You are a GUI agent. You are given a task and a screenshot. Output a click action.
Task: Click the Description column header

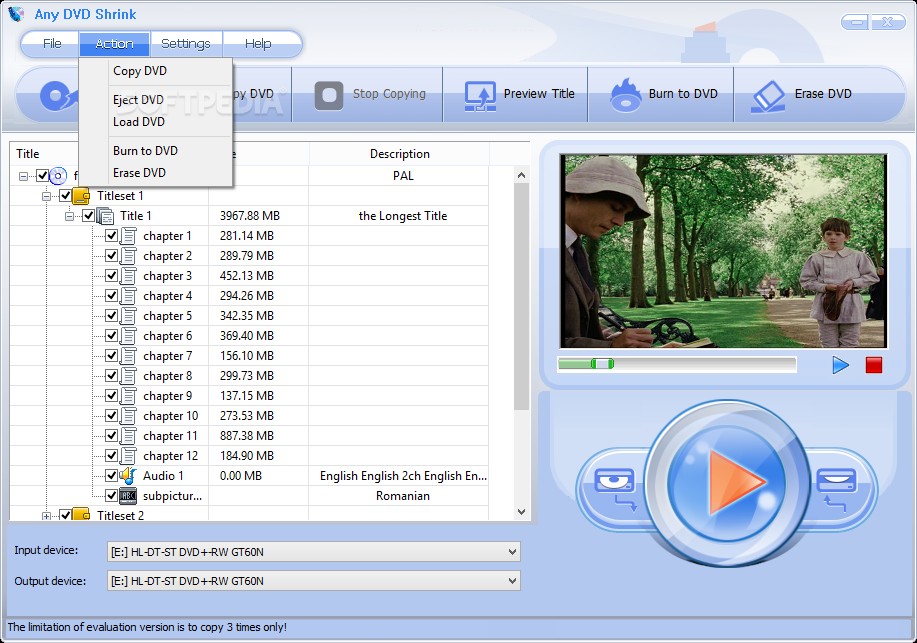pos(399,154)
